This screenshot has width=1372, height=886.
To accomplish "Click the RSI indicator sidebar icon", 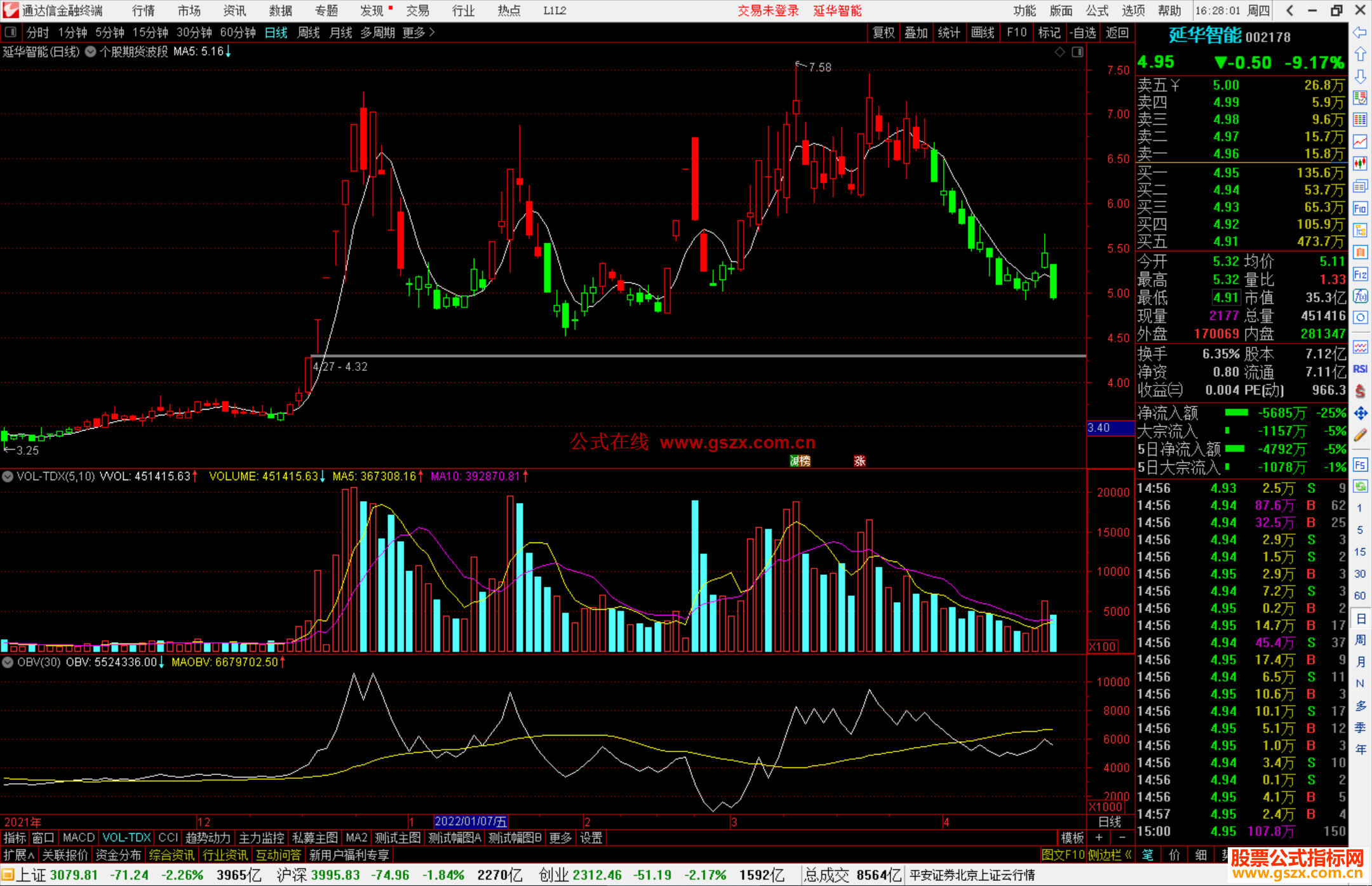I will pos(1360,369).
